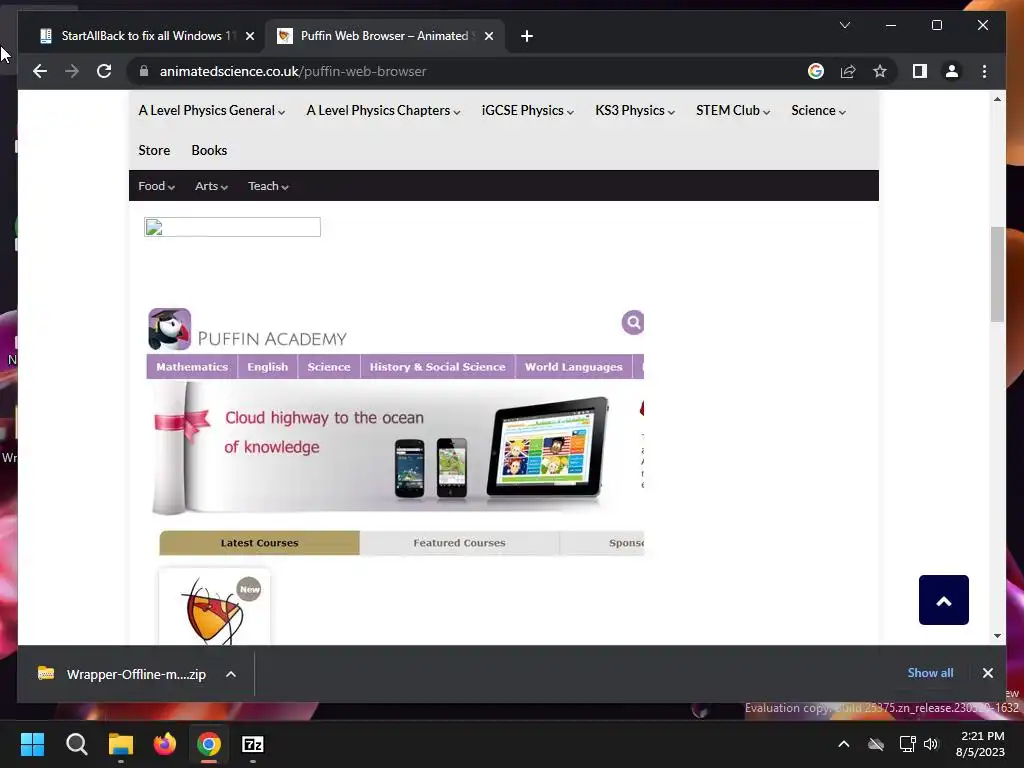
Task: Share this page via share icon
Action: (x=848, y=71)
